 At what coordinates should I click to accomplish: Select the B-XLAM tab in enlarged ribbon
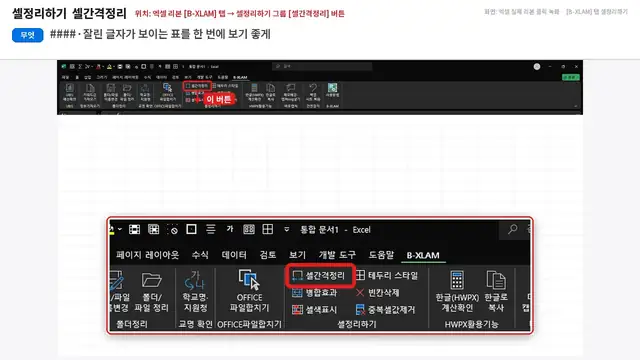point(423,256)
